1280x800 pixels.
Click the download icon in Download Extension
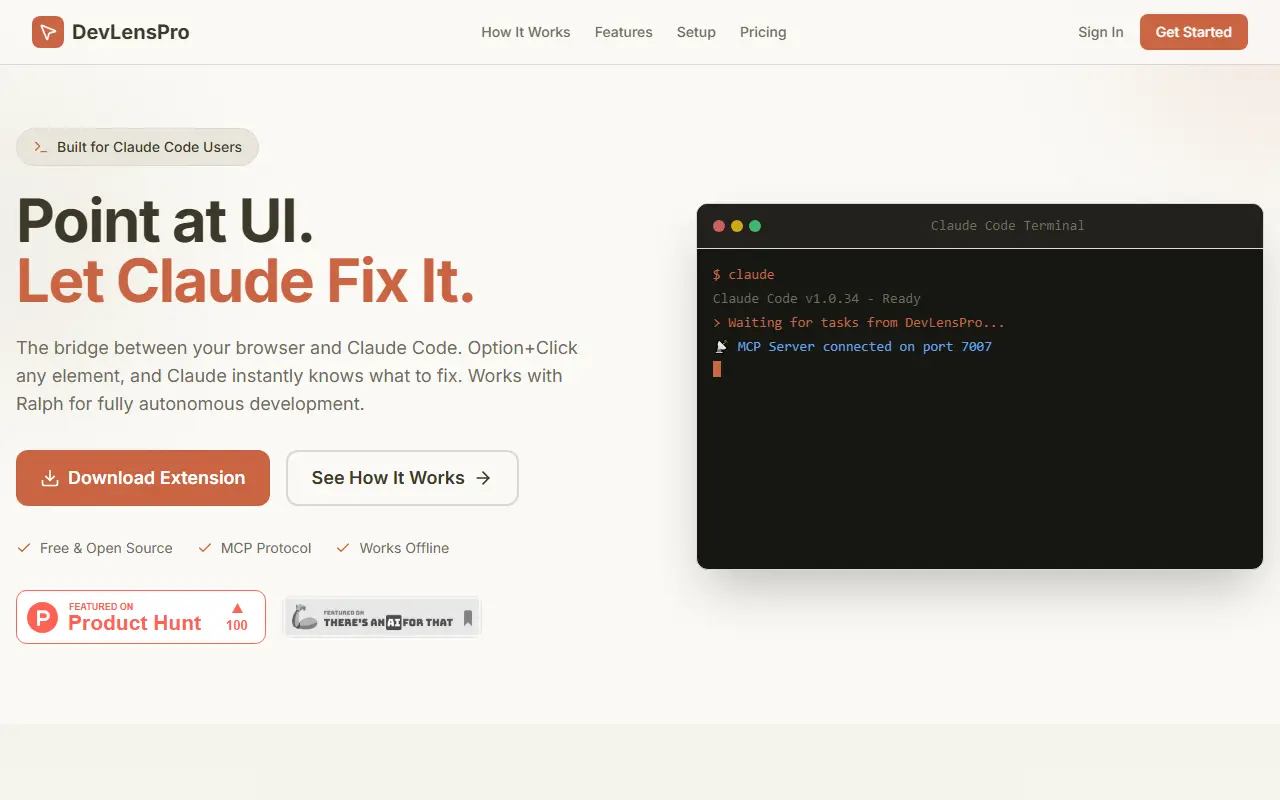50,478
